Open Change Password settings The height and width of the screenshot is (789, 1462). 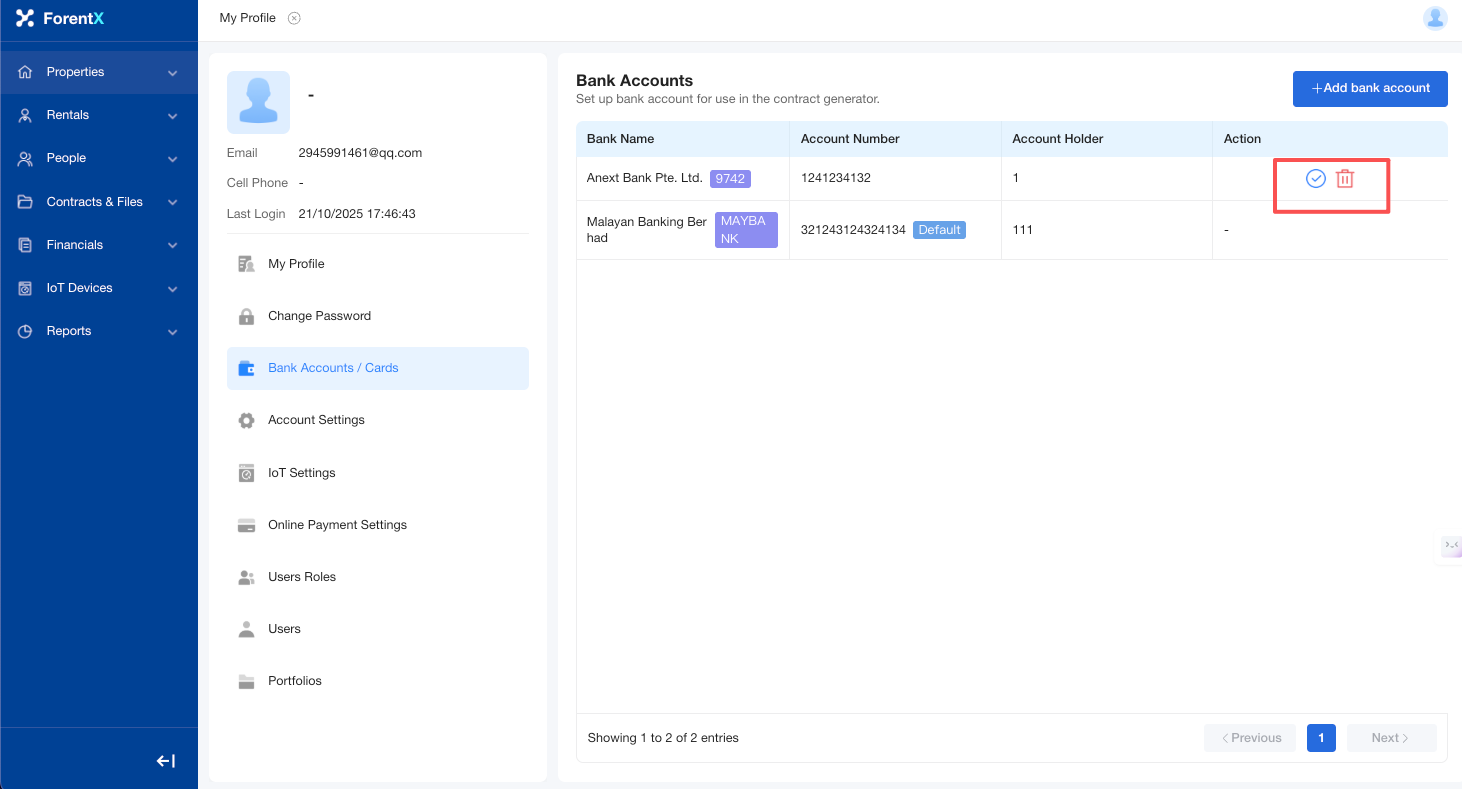tap(319, 316)
